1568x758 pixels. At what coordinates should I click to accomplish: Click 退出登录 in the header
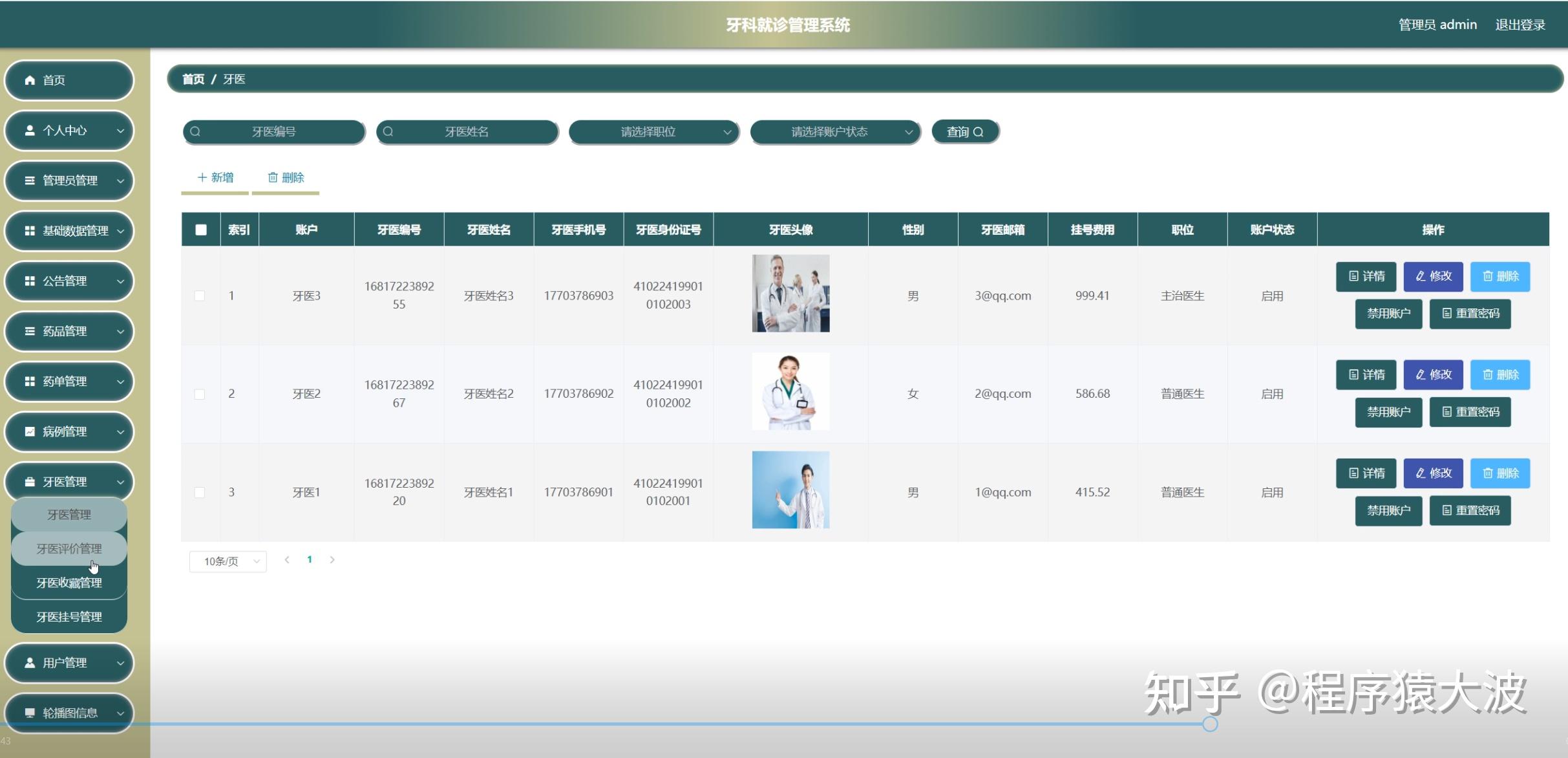coord(1520,25)
